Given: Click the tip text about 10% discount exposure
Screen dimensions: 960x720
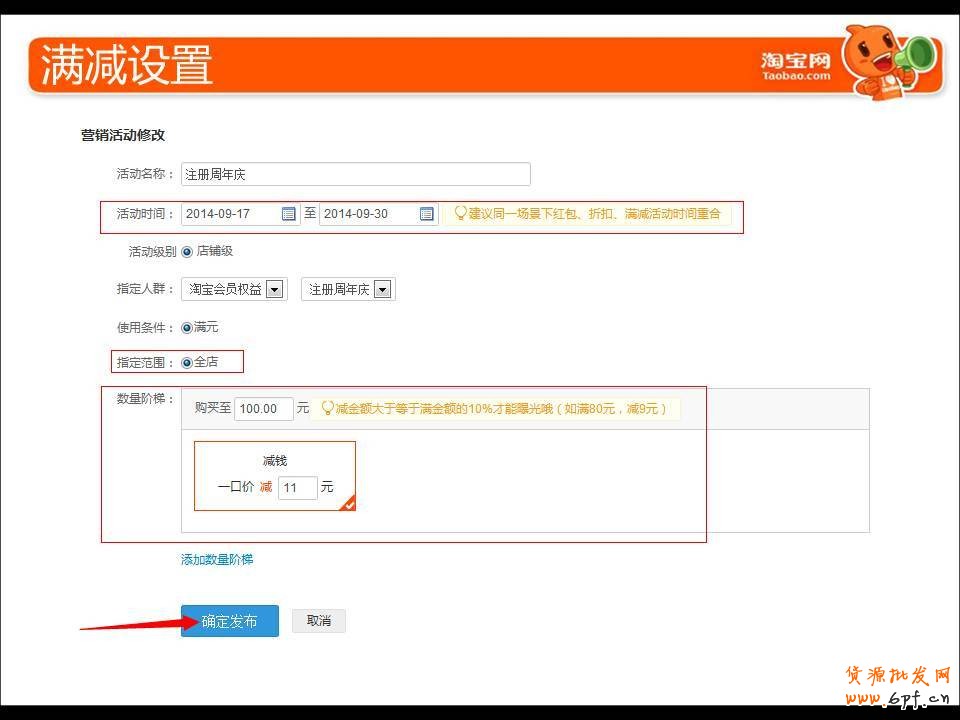Looking at the screenshot, I should [501, 408].
